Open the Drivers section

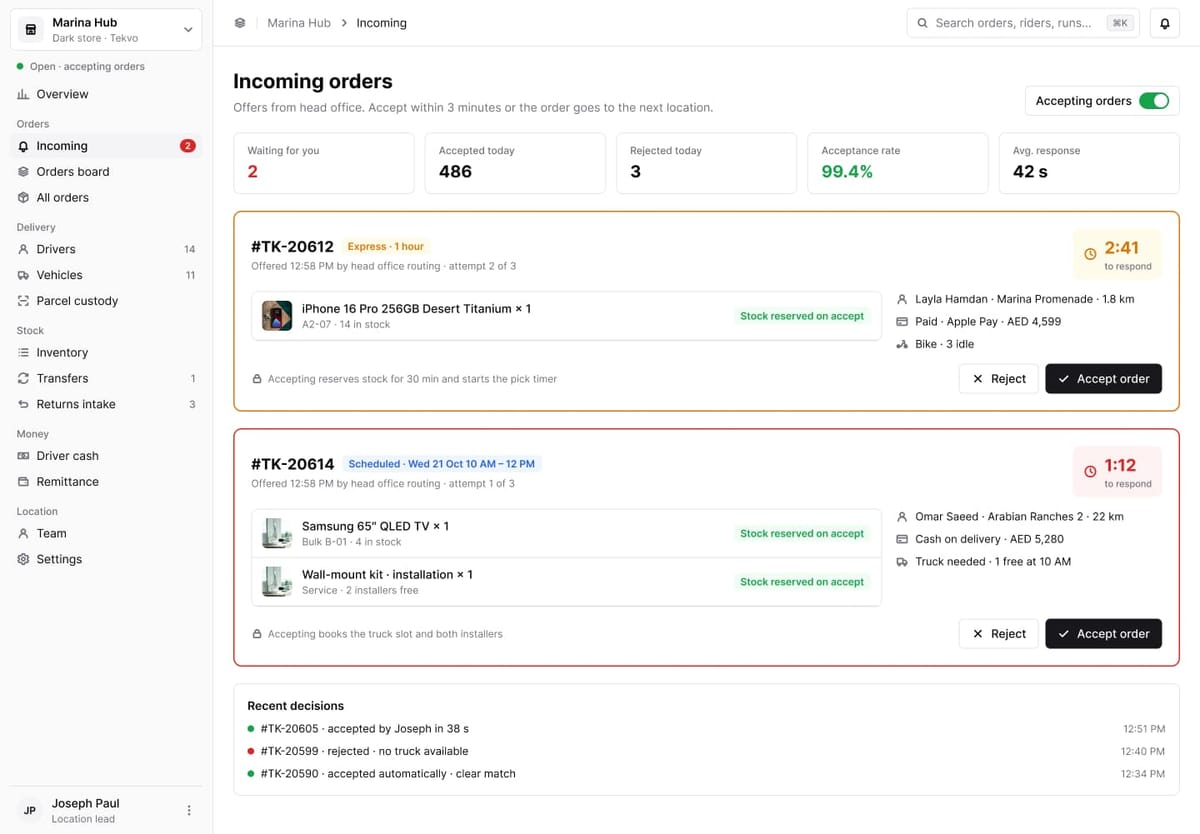tap(106, 249)
